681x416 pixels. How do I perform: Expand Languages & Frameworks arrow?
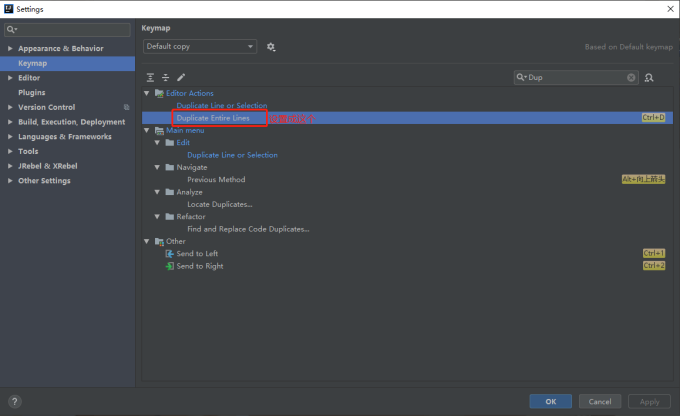[x=10, y=137]
